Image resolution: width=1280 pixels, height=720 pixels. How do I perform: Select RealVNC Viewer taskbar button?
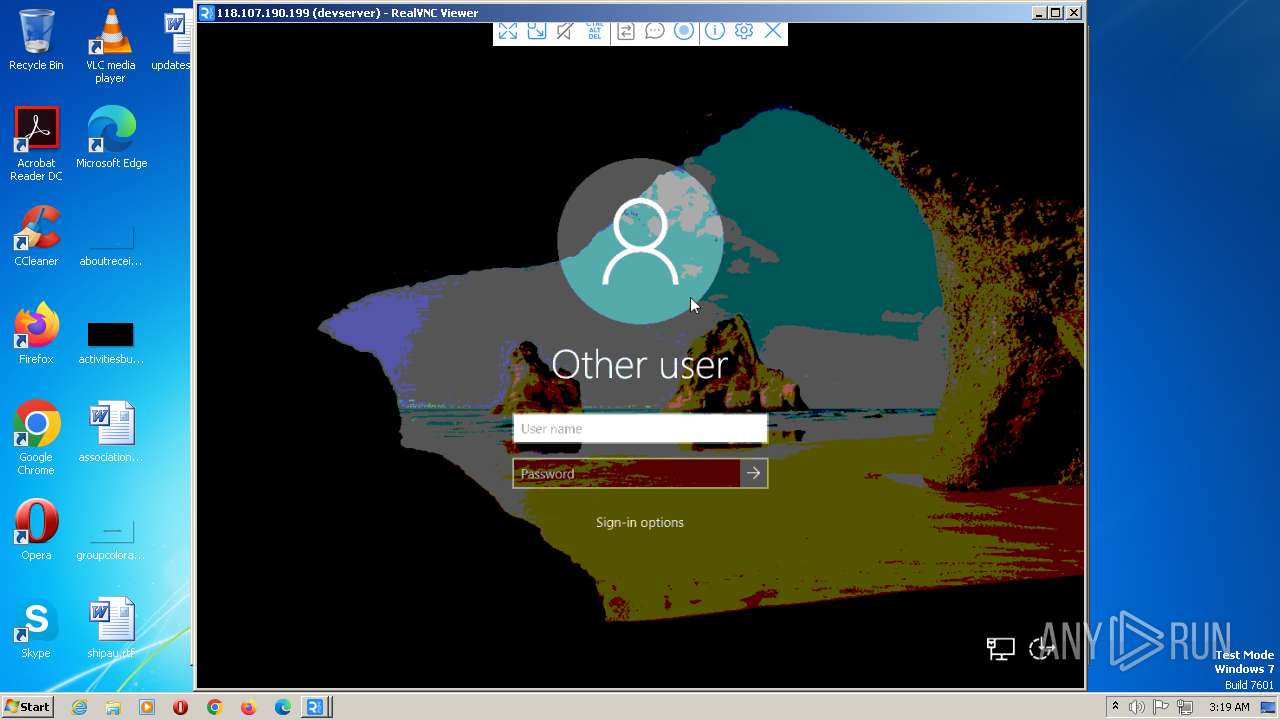(316, 707)
